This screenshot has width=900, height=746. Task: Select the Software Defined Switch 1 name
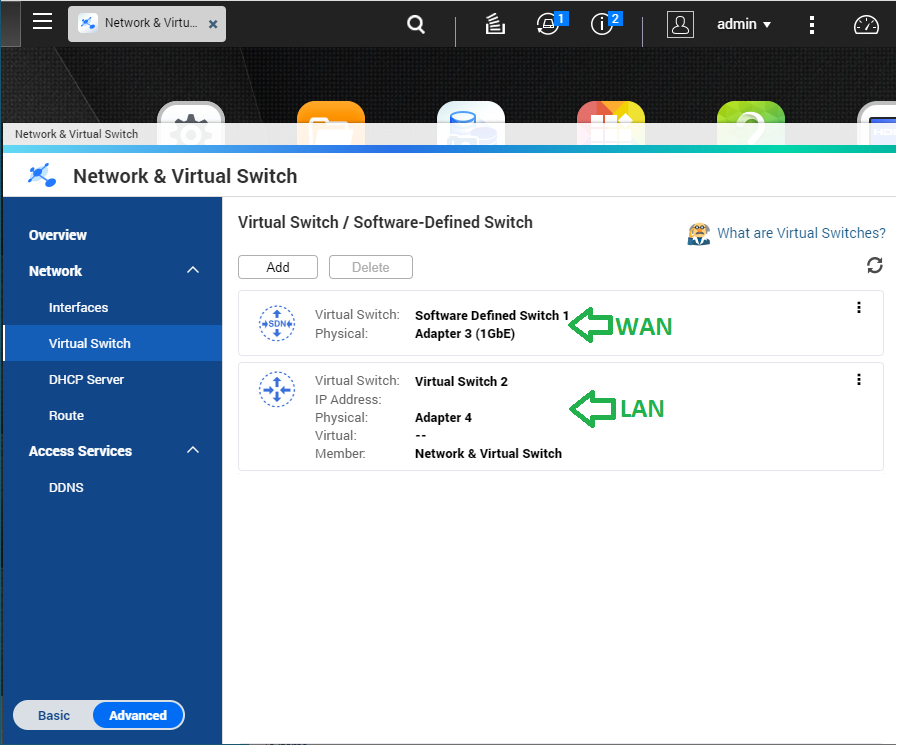click(x=492, y=316)
